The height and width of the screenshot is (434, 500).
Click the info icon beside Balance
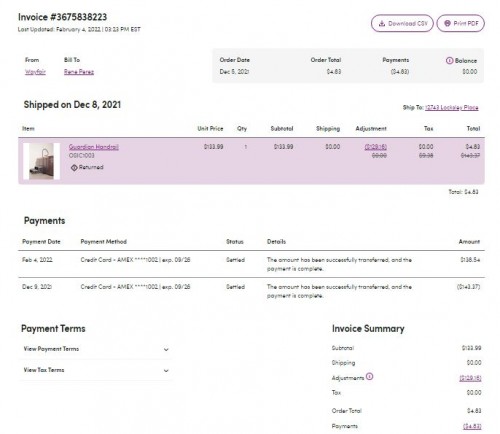(x=449, y=61)
